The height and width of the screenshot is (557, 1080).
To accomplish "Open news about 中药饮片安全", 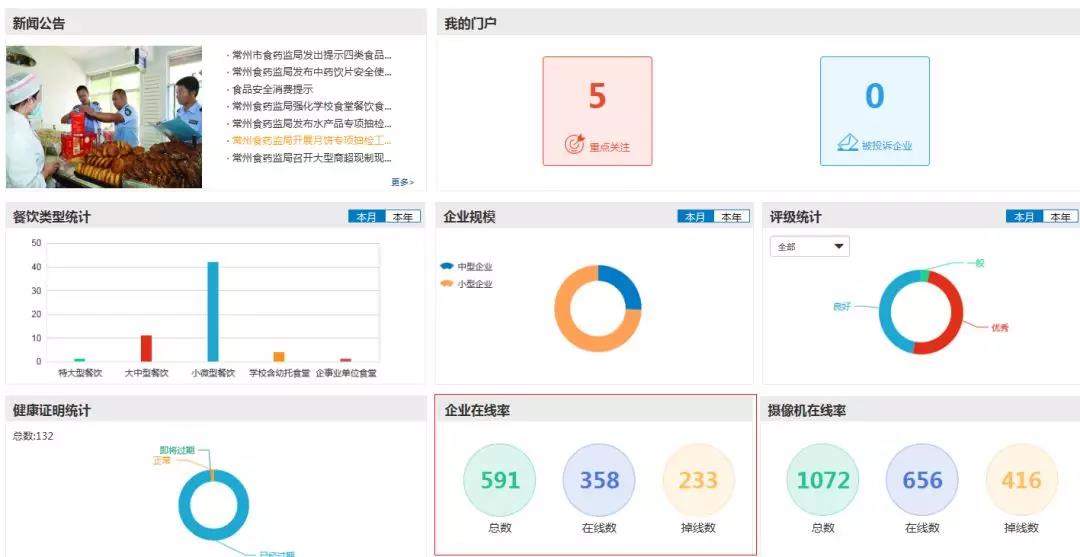I will tap(309, 72).
